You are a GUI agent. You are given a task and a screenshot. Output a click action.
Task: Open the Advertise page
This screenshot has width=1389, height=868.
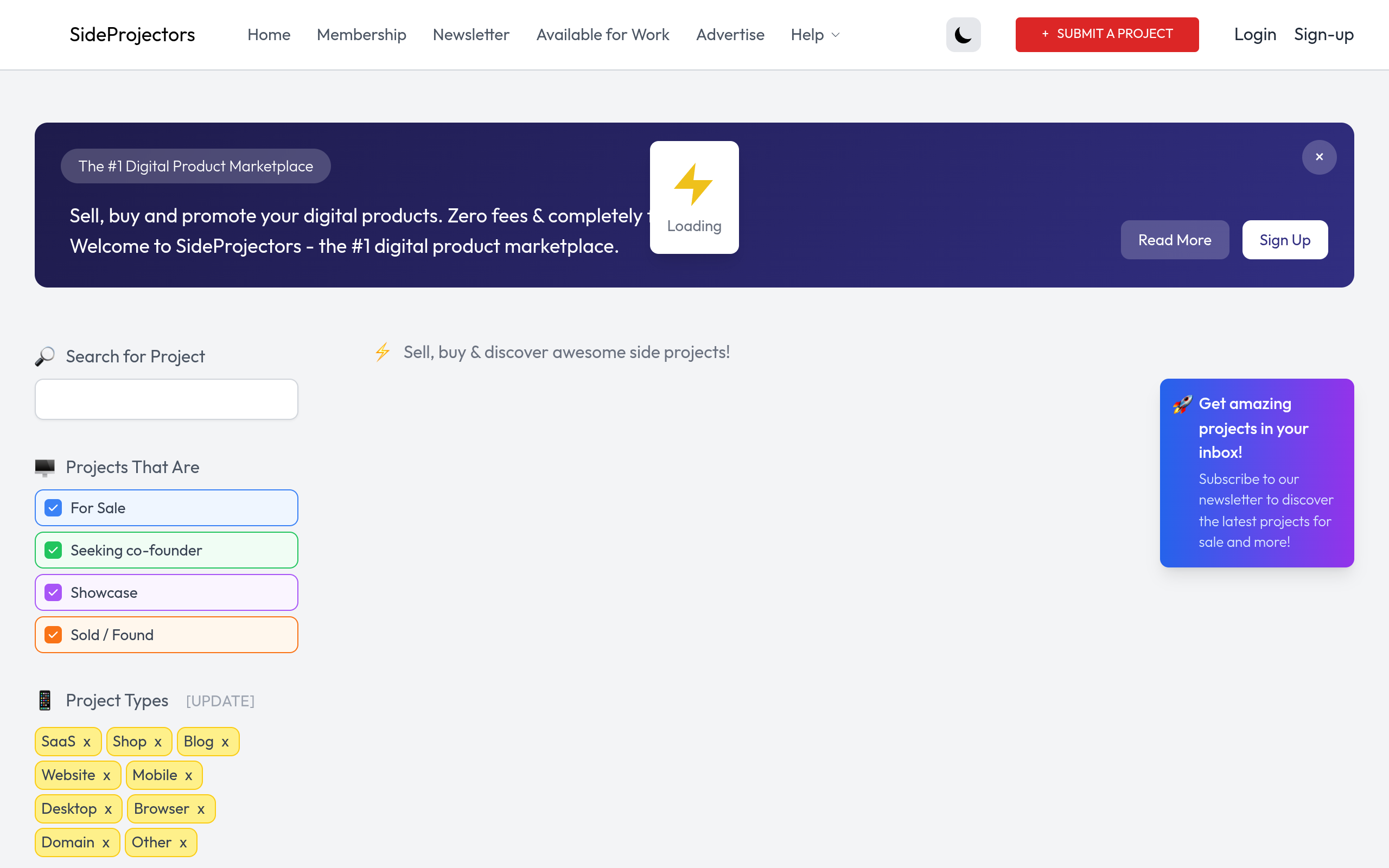[x=730, y=35]
